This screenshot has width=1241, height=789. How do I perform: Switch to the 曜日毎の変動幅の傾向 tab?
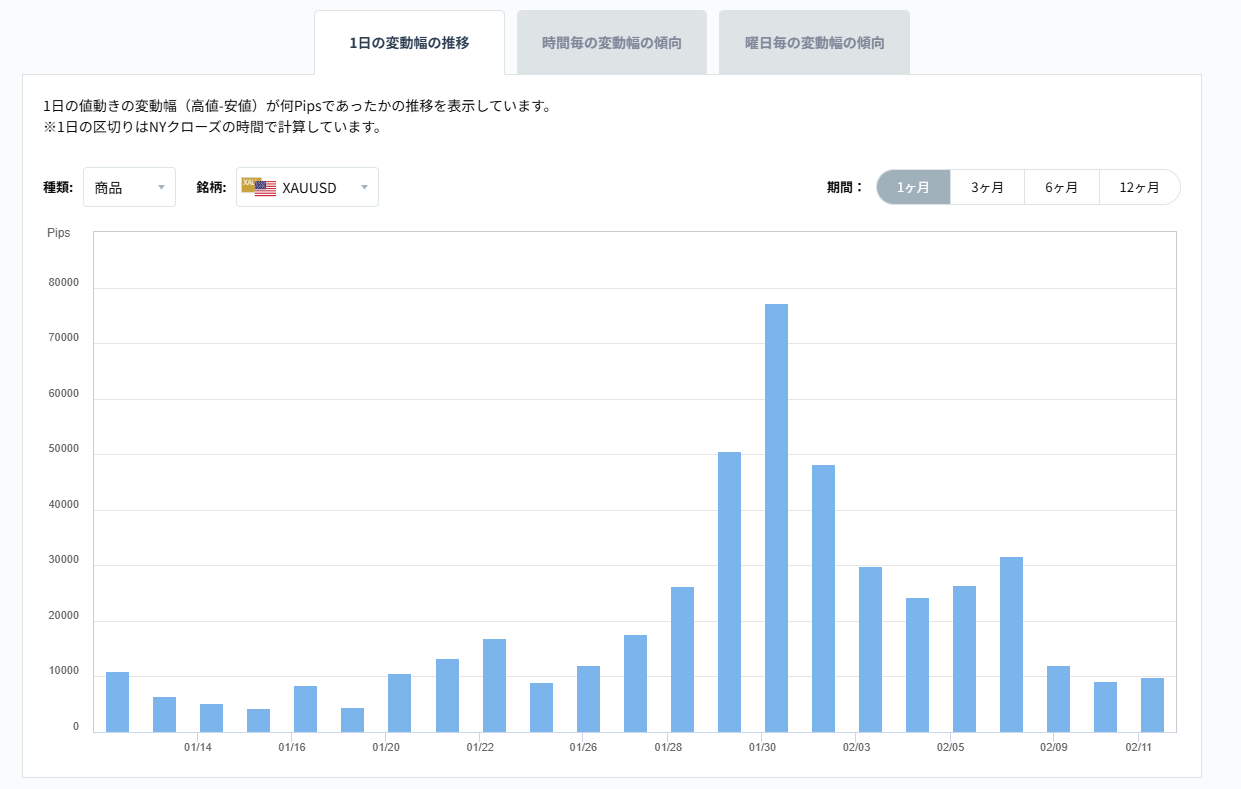coord(813,42)
